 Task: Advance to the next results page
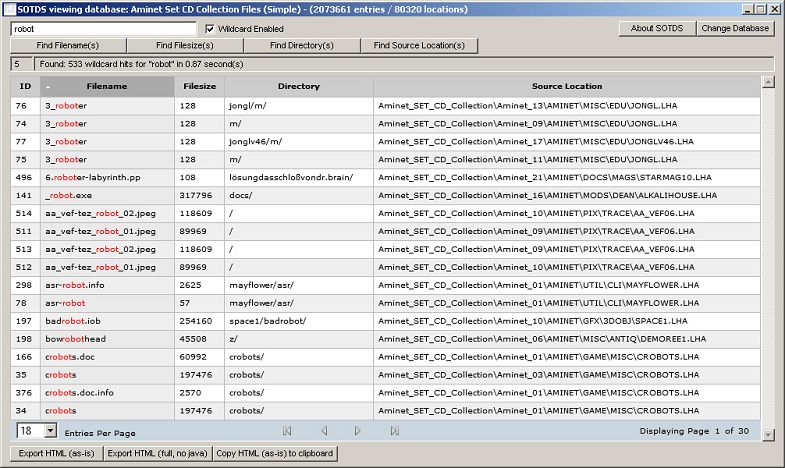coord(358,431)
